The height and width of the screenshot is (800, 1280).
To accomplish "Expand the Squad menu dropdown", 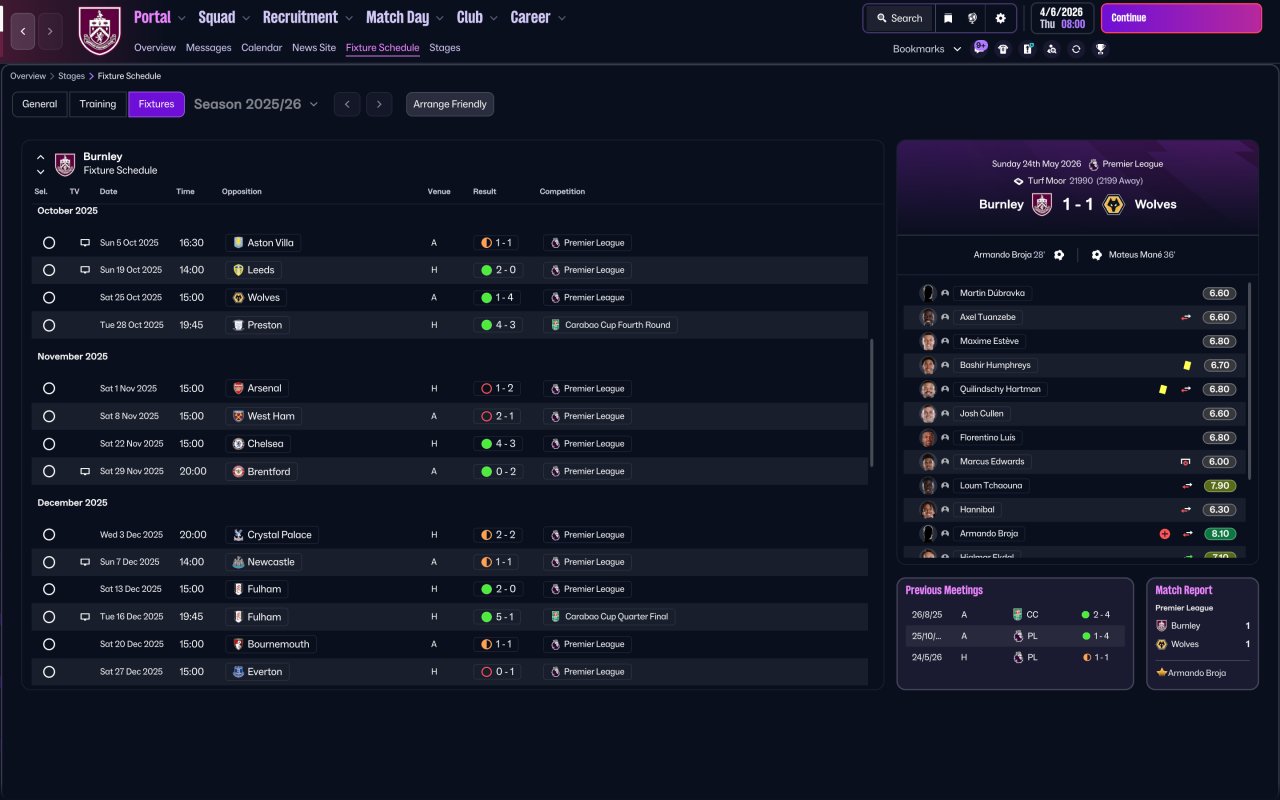I will pos(246,18).
